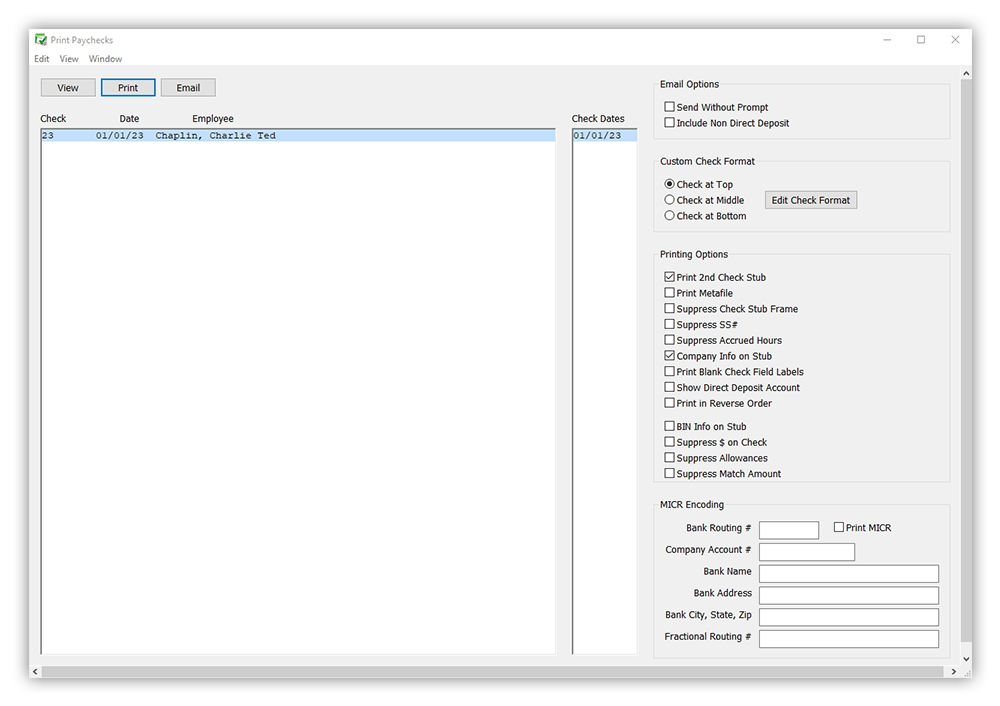Check Include Non Direct Deposit
The width and height of the screenshot is (1000, 706).
[669, 121]
